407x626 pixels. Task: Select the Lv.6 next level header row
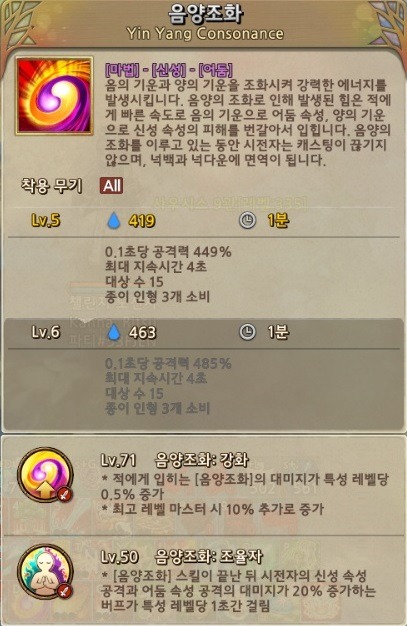[204, 333]
